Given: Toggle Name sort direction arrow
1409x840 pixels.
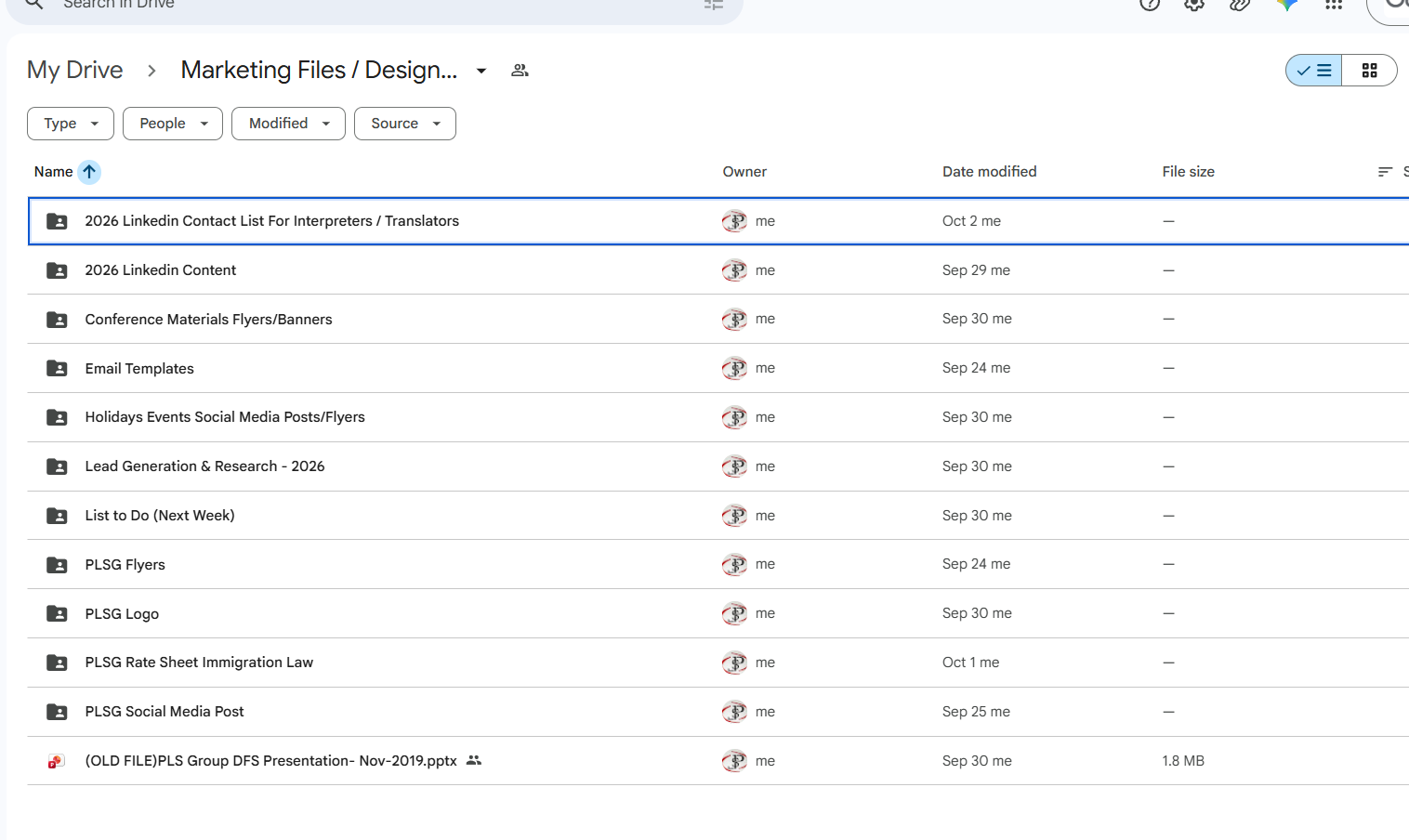Looking at the screenshot, I should coord(89,172).
